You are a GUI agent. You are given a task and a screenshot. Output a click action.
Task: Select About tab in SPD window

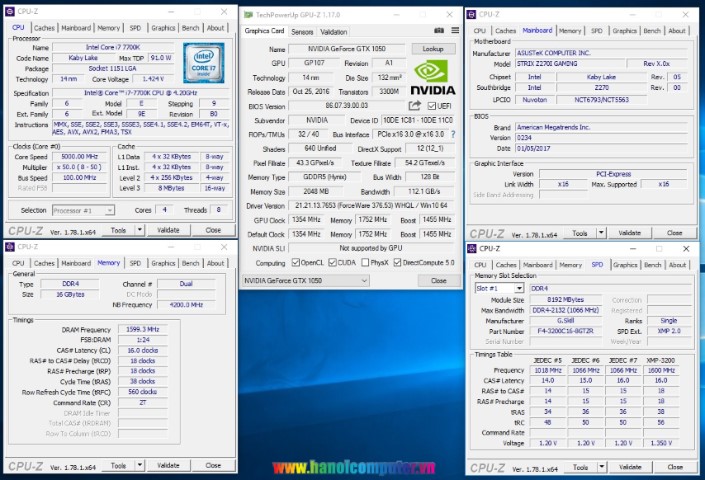point(677,265)
